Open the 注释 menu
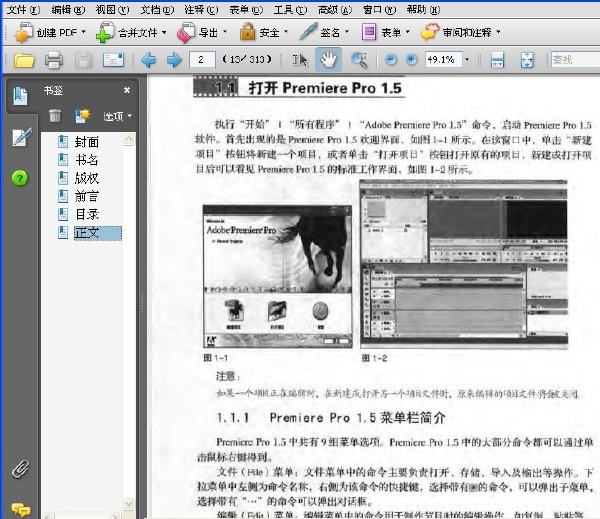The width and height of the screenshot is (600, 519). click(x=201, y=10)
